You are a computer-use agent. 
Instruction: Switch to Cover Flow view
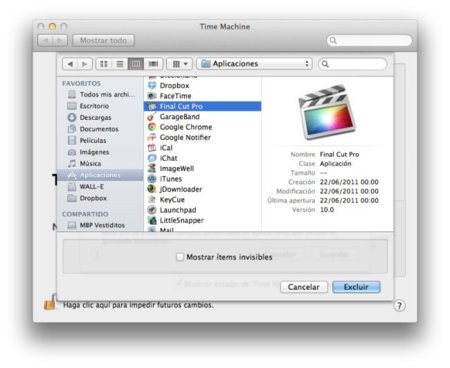(153, 64)
